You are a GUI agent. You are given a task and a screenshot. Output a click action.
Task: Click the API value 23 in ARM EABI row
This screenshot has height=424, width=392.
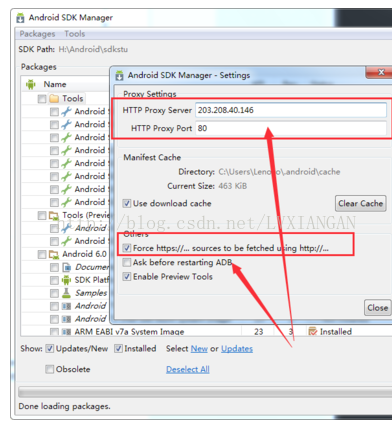click(259, 332)
